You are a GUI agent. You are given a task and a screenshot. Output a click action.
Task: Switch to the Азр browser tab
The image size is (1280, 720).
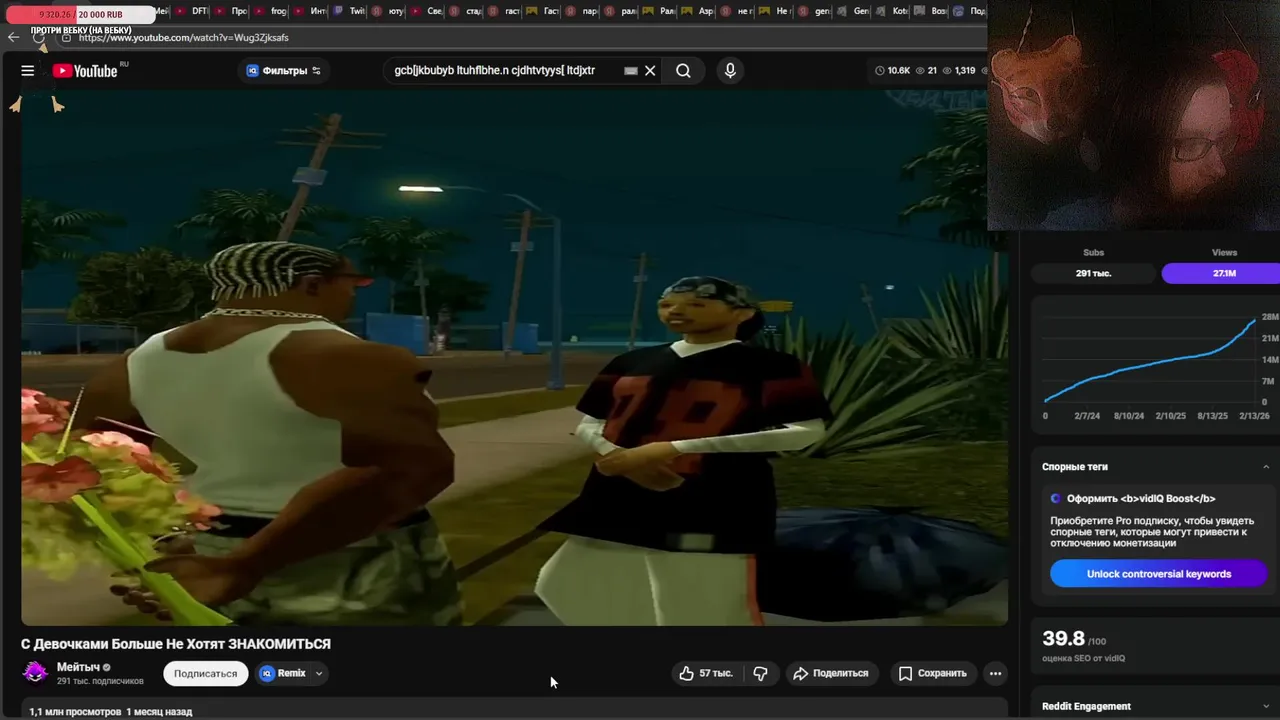pyautogui.click(x=697, y=11)
